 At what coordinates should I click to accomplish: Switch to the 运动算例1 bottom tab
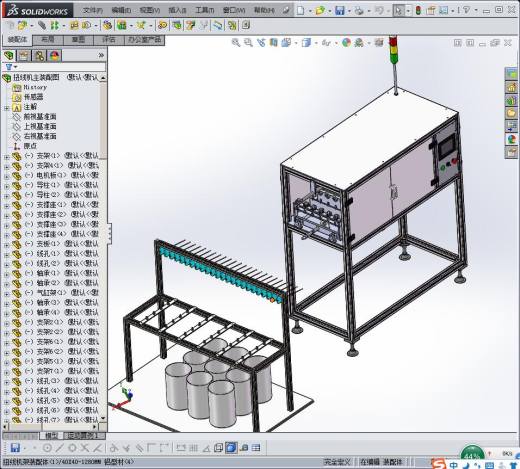83,436
